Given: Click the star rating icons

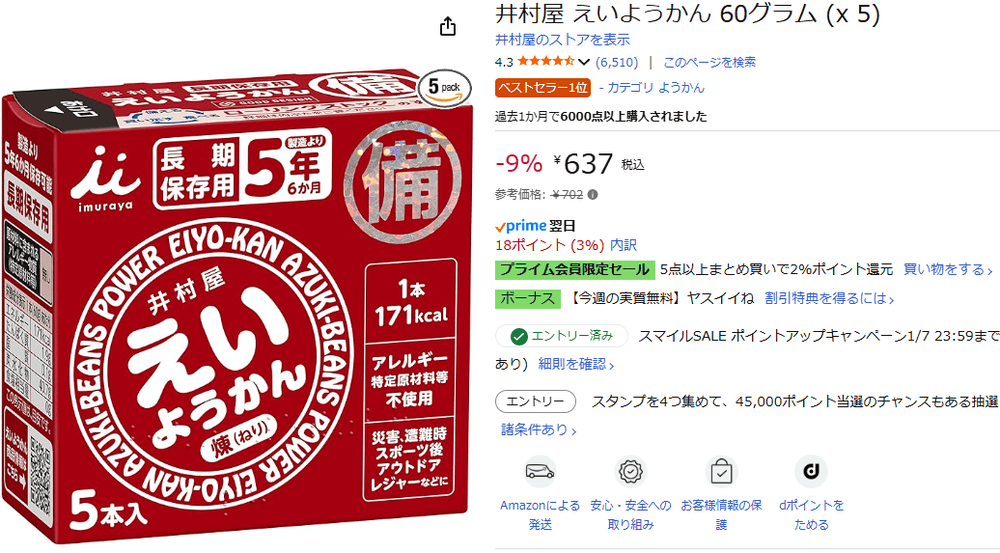Looking at the screenshot, I should pyautogui.click(x=546, y=62).
